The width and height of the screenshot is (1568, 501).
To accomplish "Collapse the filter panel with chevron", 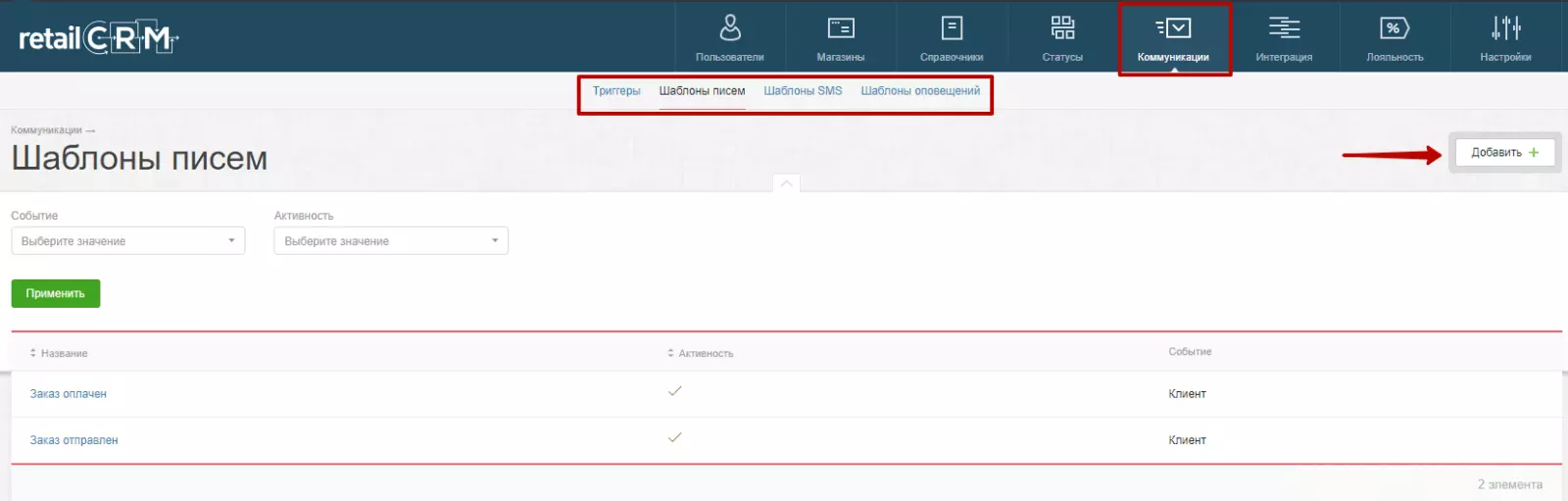I will 786,183.
